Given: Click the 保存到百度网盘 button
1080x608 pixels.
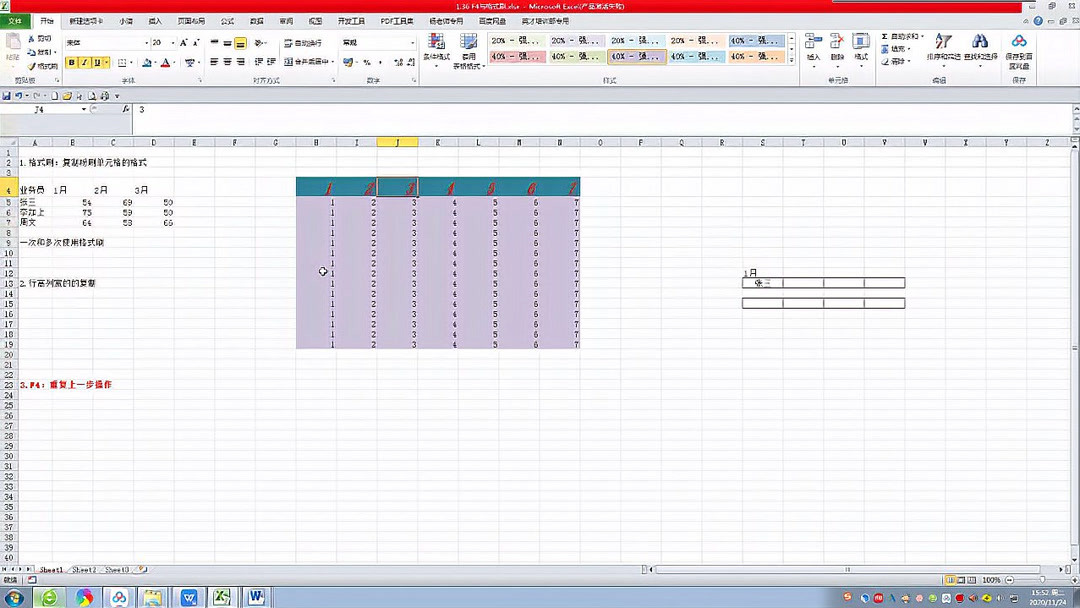Looking at the screenshot, I should pos(1019,48).
